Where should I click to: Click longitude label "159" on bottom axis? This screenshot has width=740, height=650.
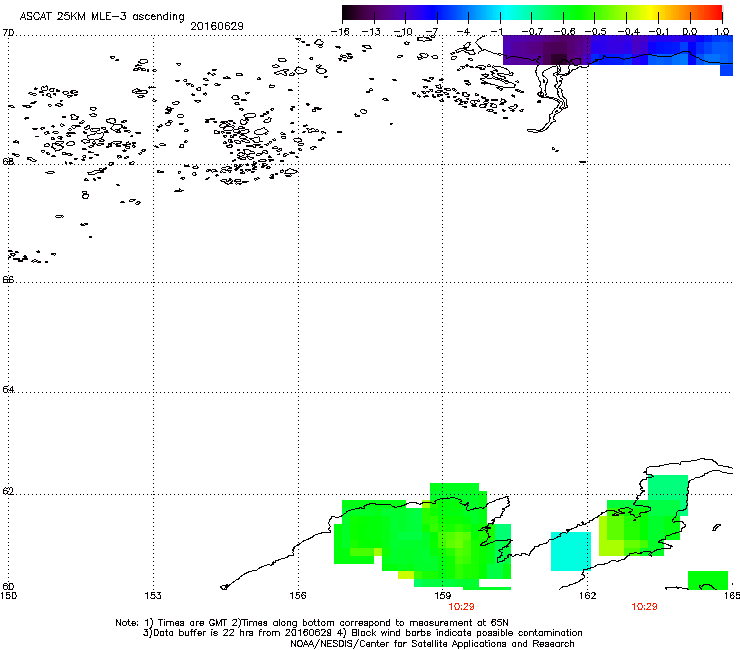(x=442, y=595)
